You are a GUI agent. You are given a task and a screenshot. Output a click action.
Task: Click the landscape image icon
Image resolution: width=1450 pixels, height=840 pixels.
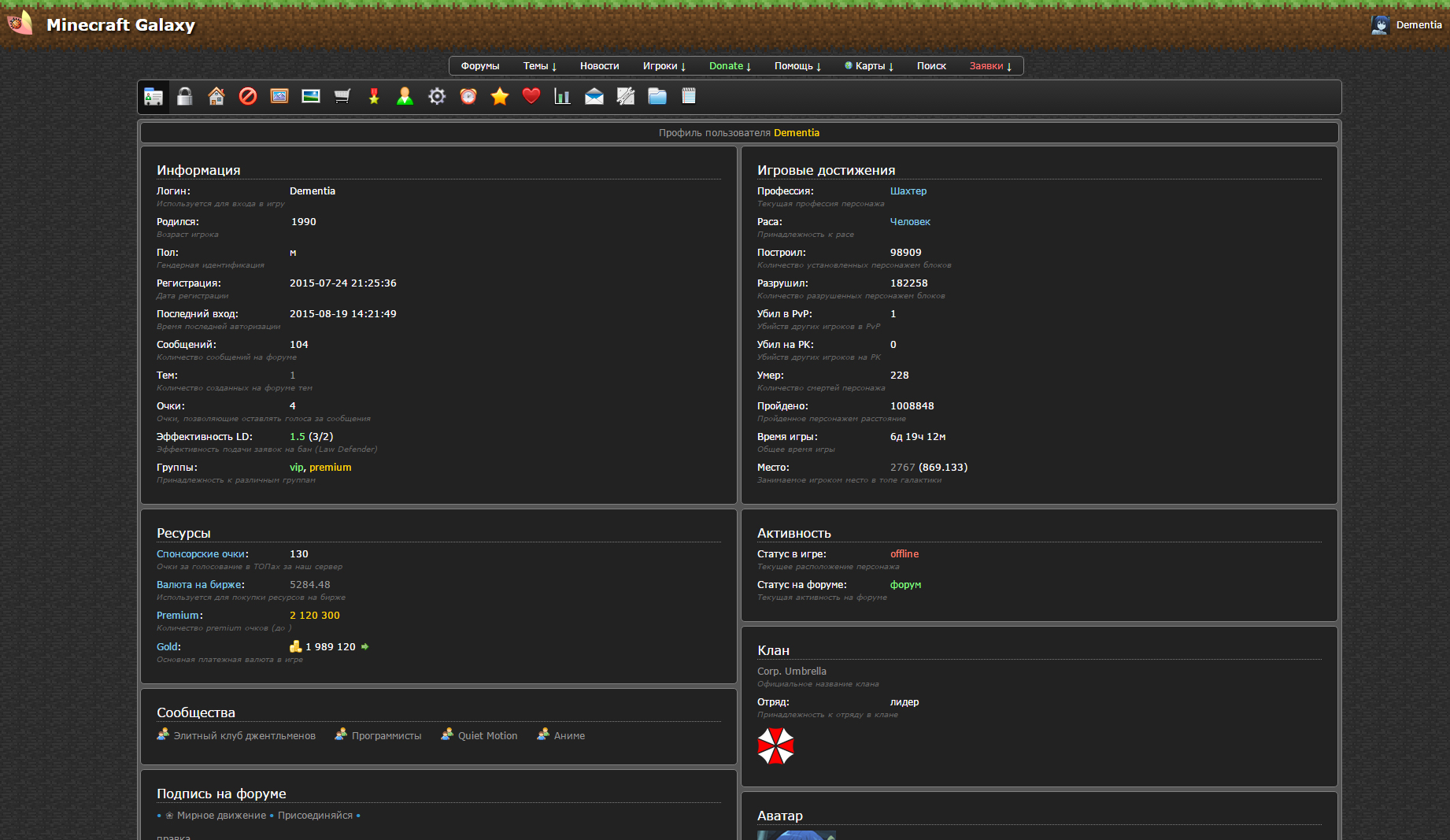click(311, 97)
